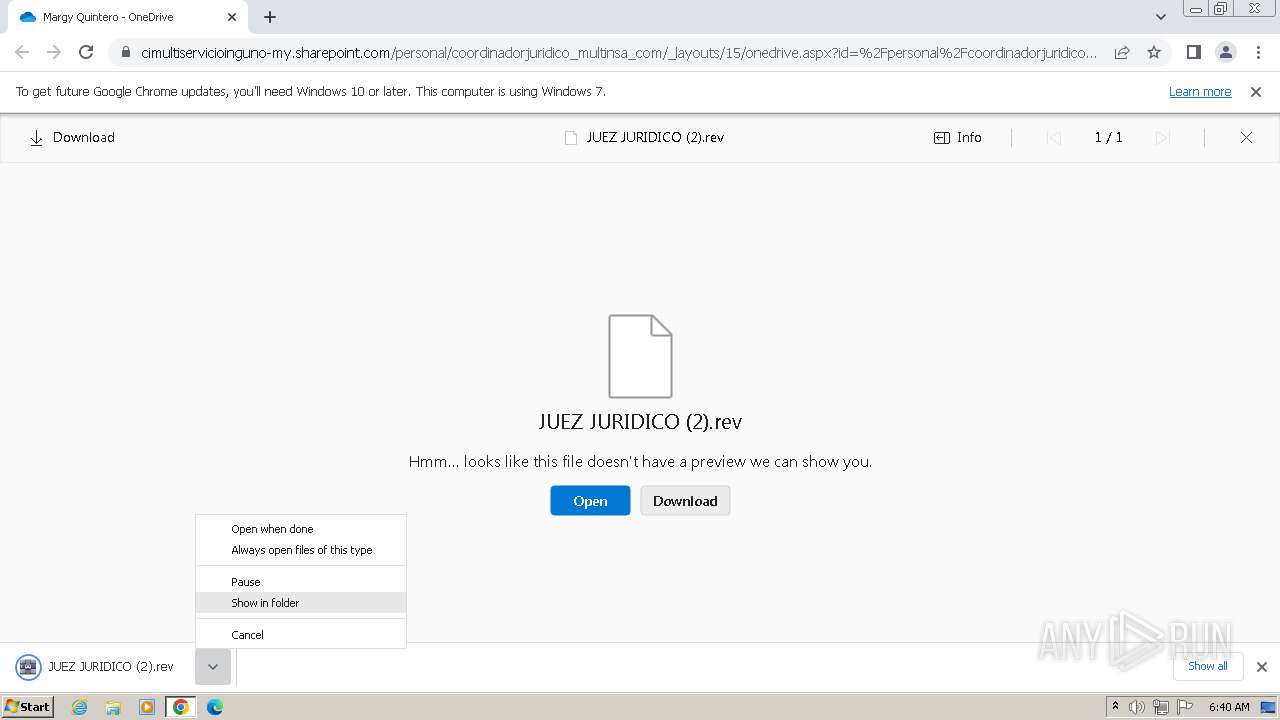1280x720 pixels.
Task: Open the Windows Start menu
Action: tap(28, 707)
